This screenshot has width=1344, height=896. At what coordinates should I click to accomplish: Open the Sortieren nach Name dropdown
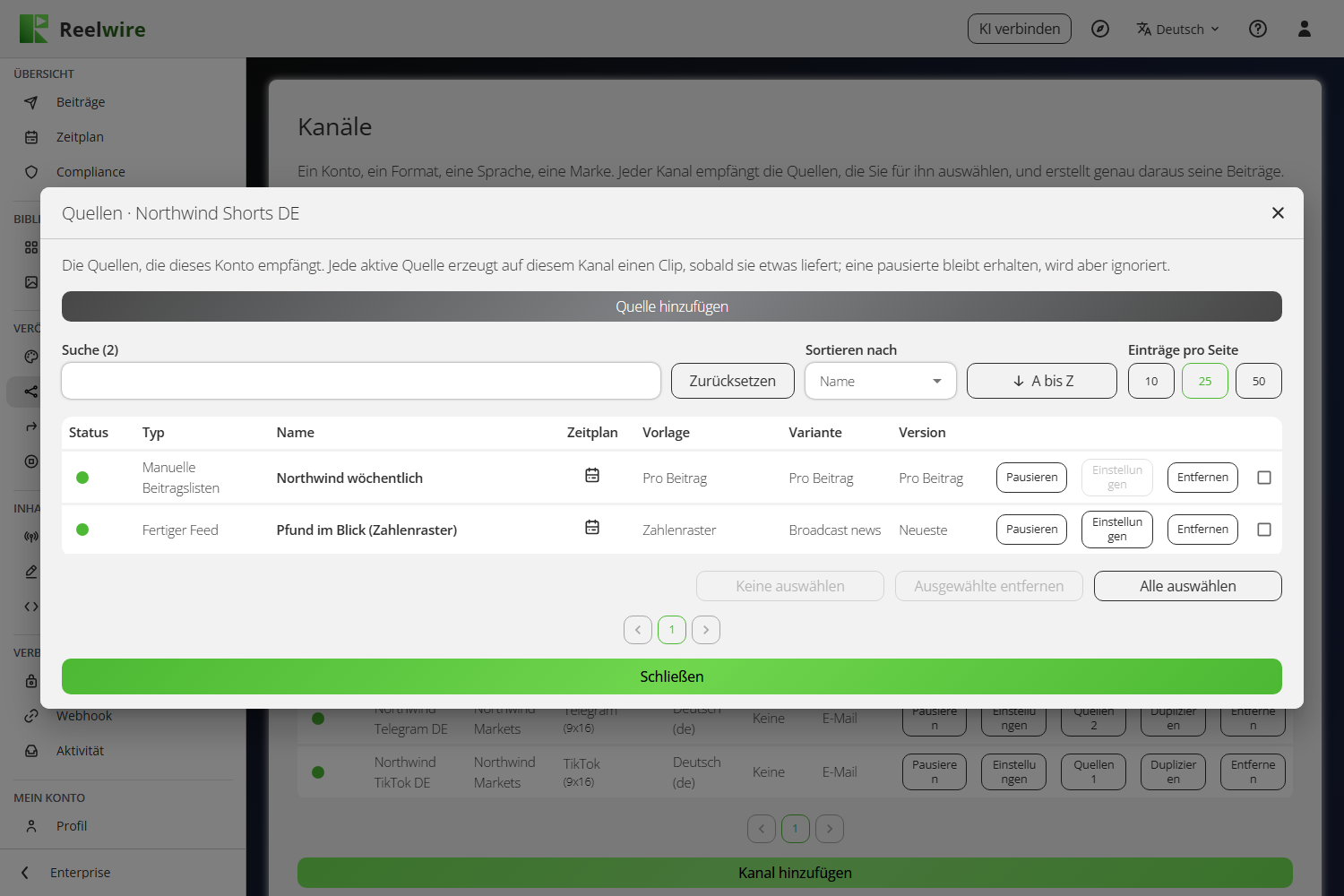pos(881,381)
